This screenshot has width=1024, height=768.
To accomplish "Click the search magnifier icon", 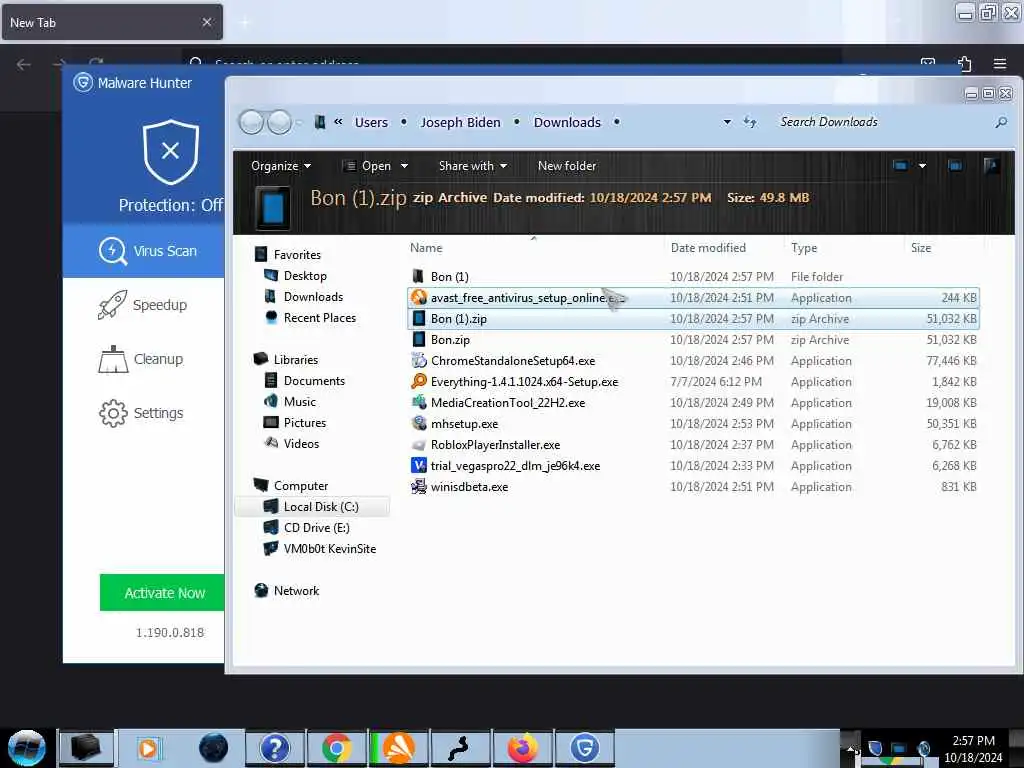I will tap(1000, 122).
